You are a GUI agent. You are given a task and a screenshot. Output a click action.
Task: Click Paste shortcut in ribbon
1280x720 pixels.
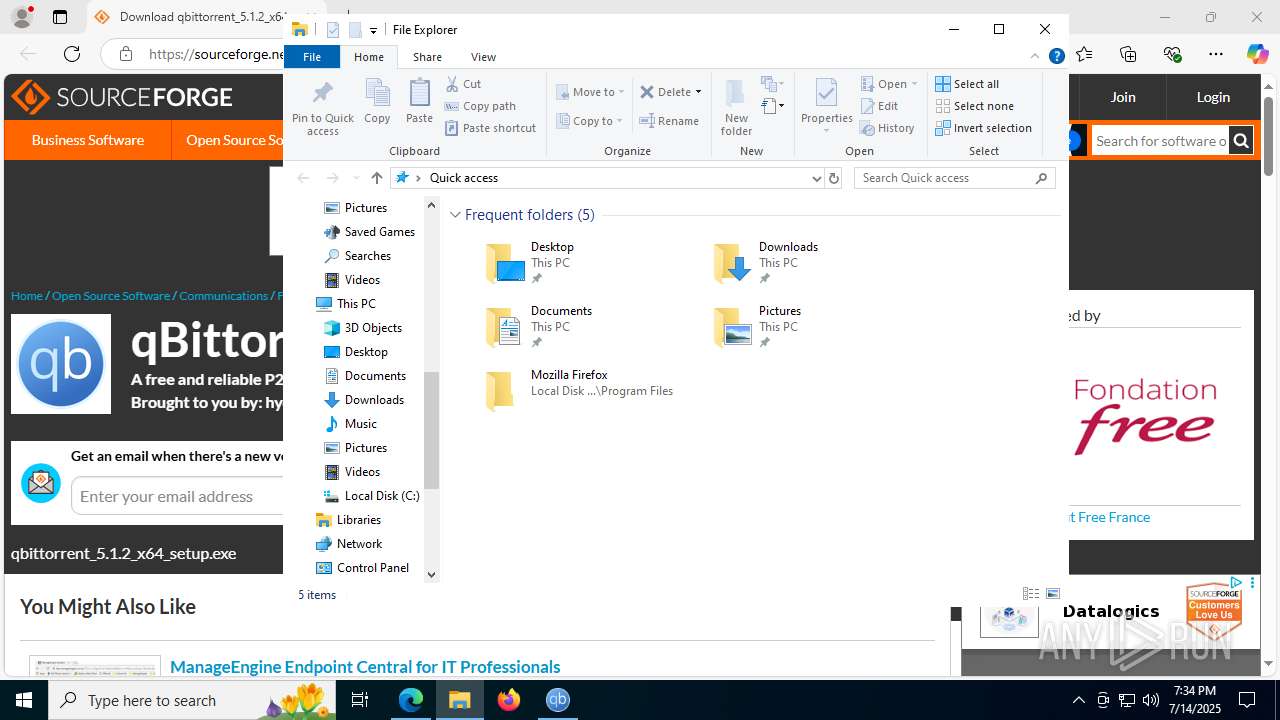pos(490,128)
